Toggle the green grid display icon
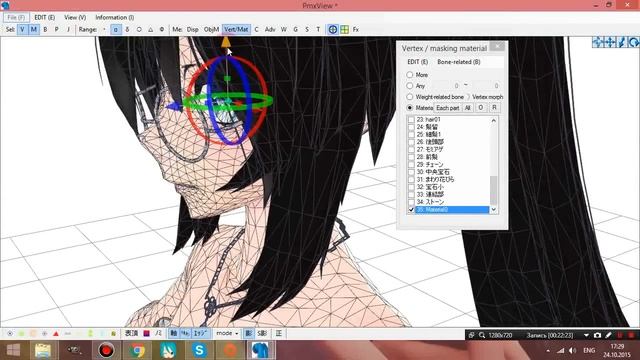 coord(344,29)
